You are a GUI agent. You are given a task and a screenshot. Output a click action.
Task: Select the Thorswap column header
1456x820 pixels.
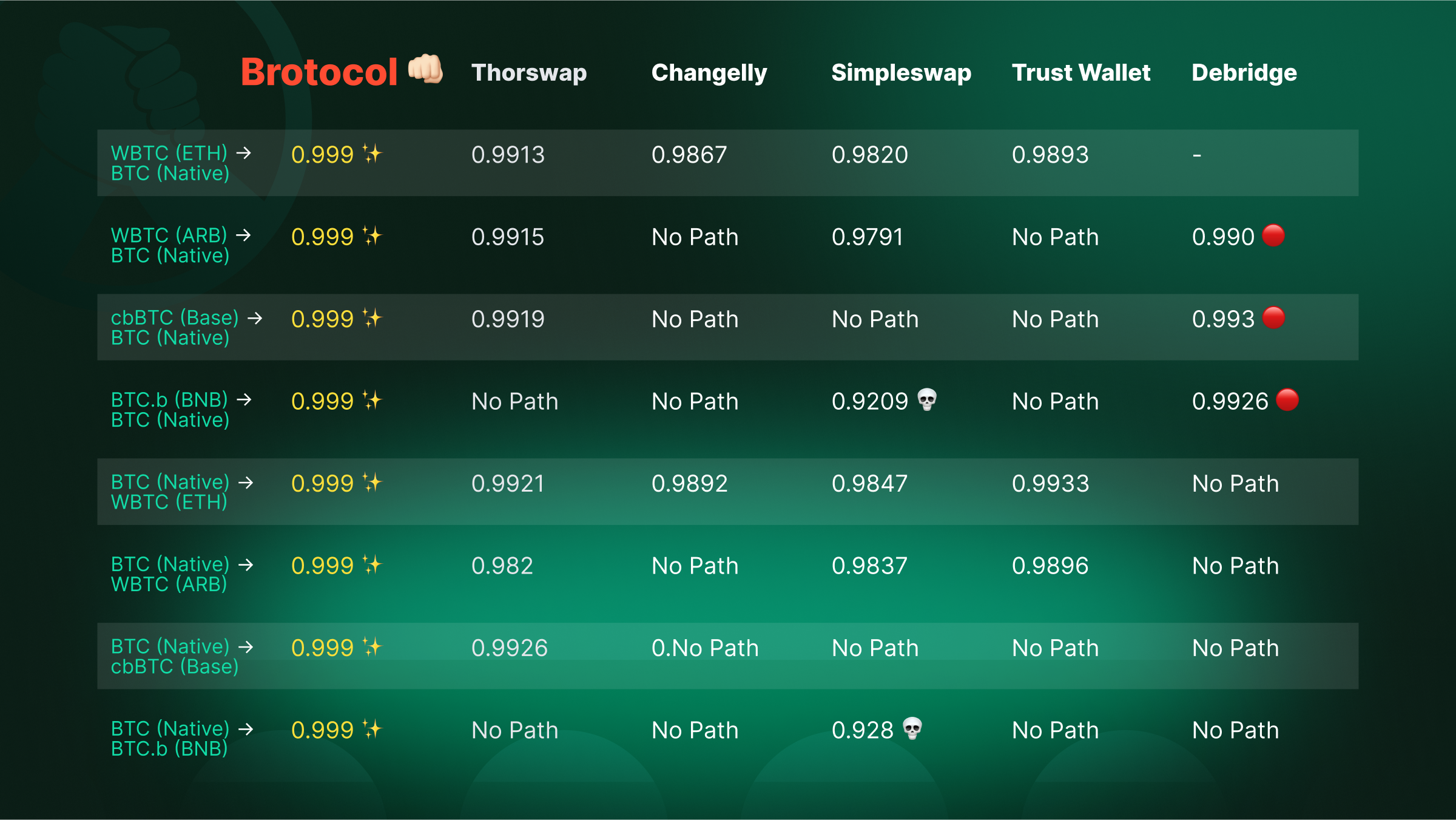pos(528,73)
